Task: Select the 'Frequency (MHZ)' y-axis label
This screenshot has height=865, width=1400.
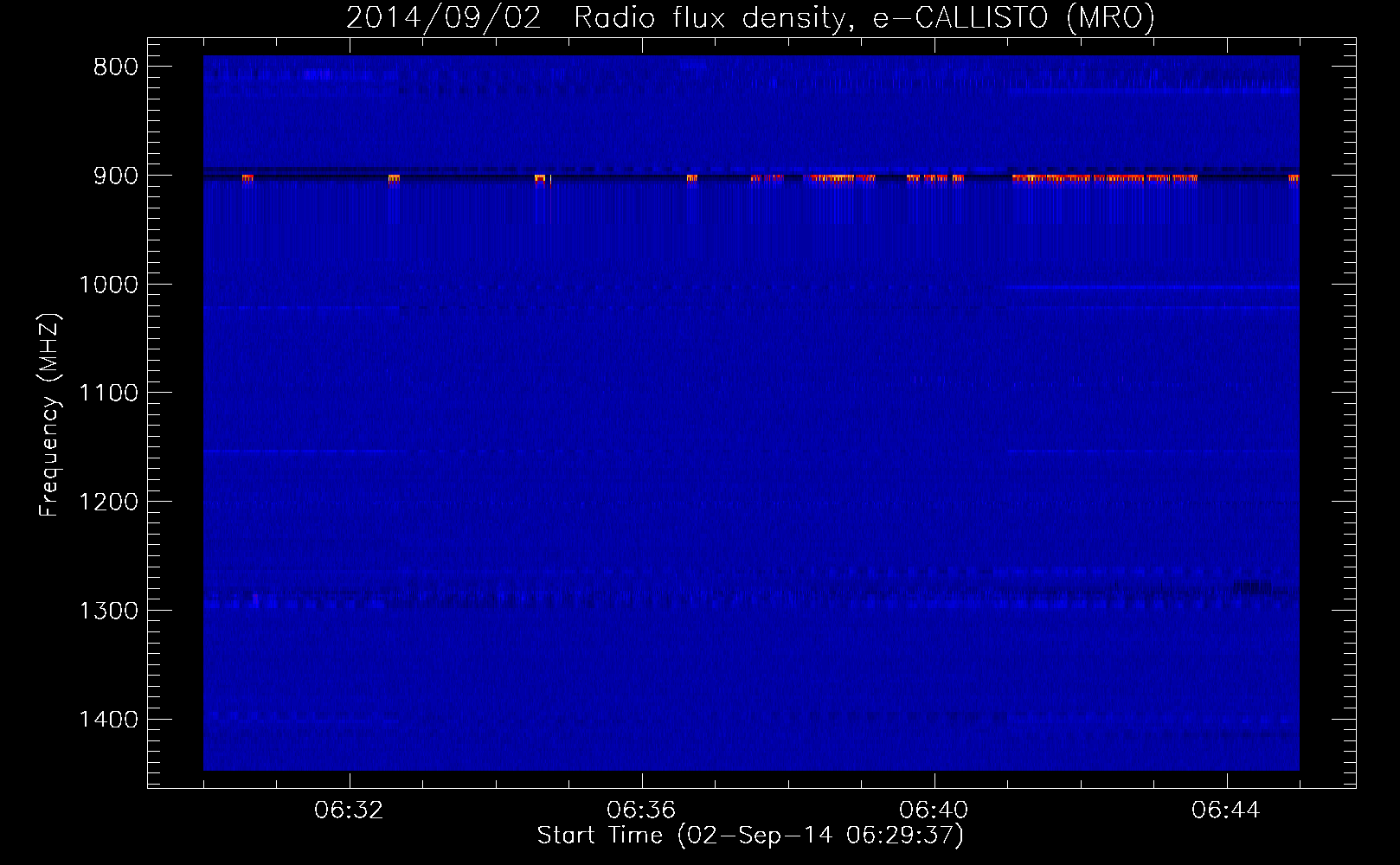Action: [49, 416]
